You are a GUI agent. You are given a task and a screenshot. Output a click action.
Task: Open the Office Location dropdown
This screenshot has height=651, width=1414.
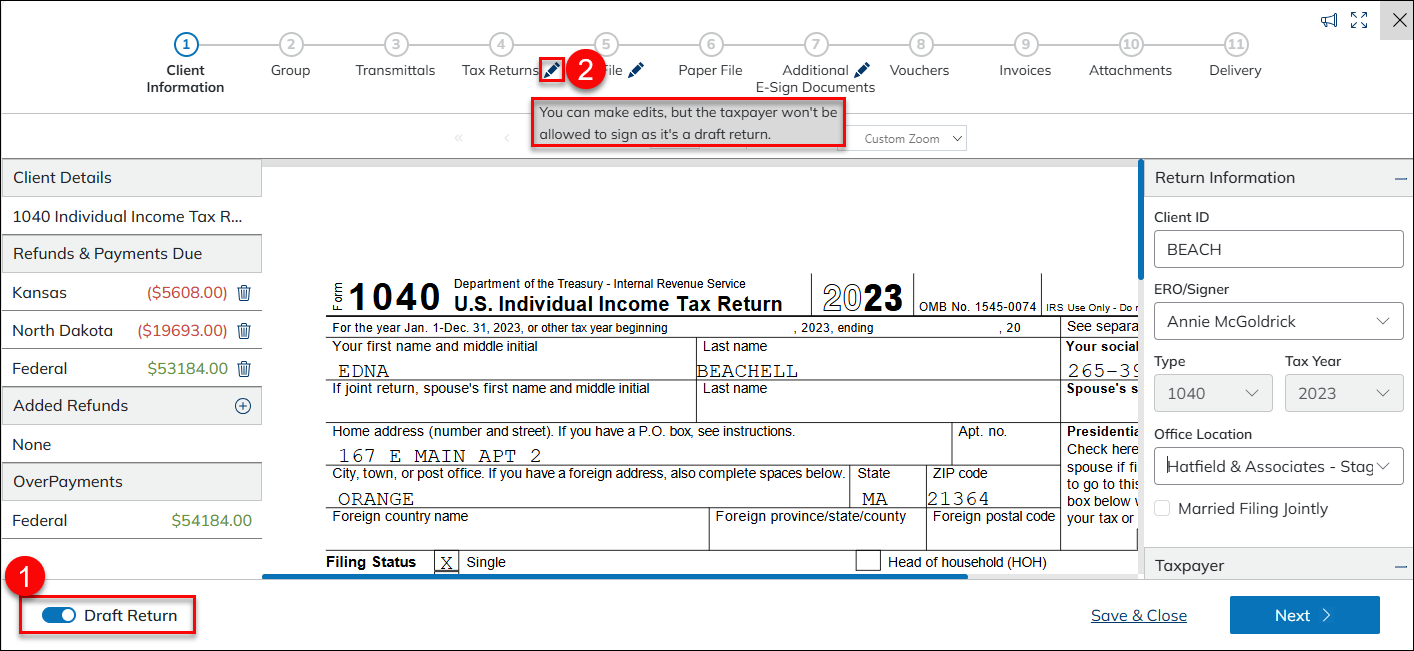point(1278,466)
